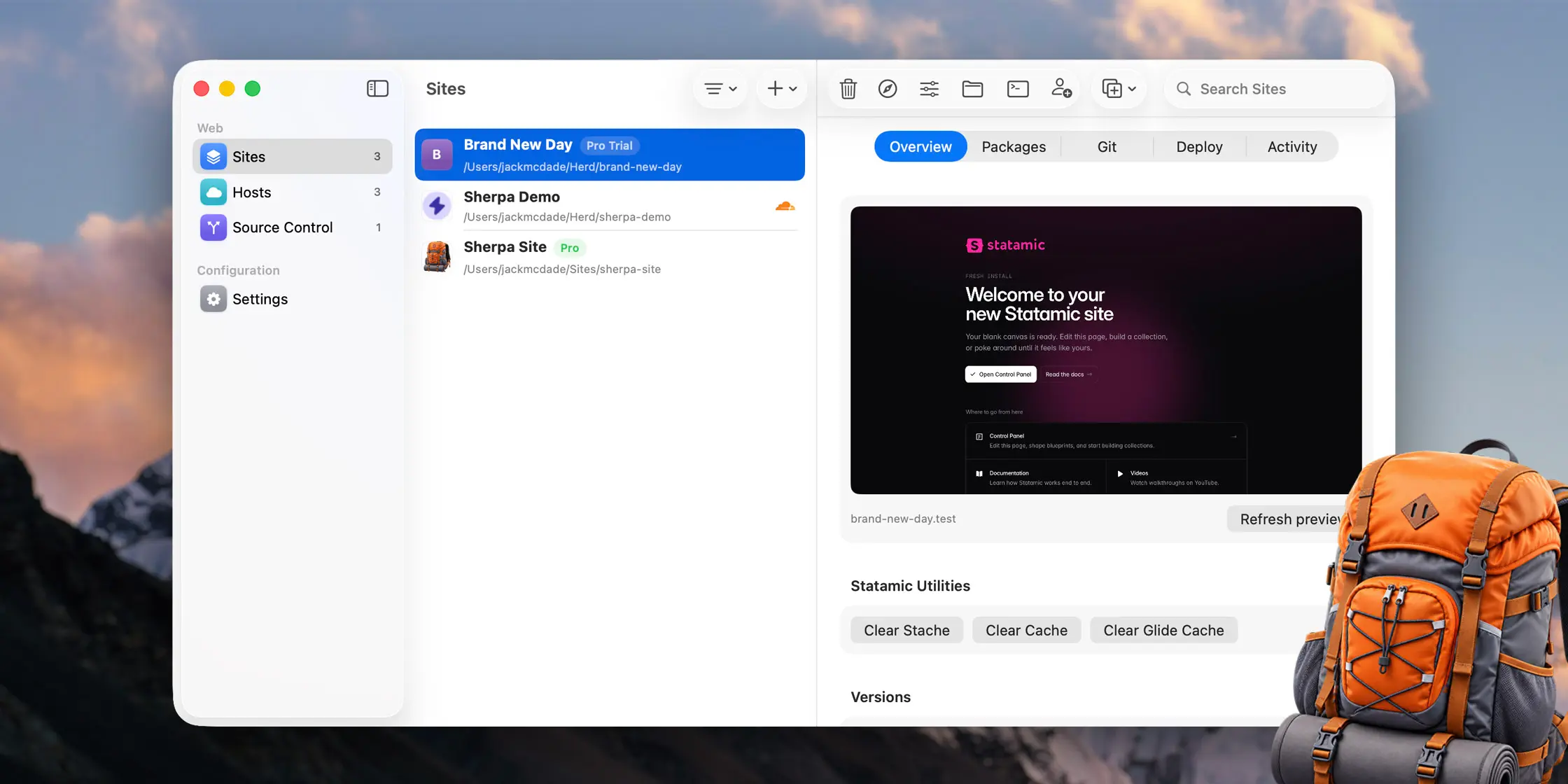Select the Sherpa Demo site row
This screenshot has height=784, width=1568.
[610, 206]
